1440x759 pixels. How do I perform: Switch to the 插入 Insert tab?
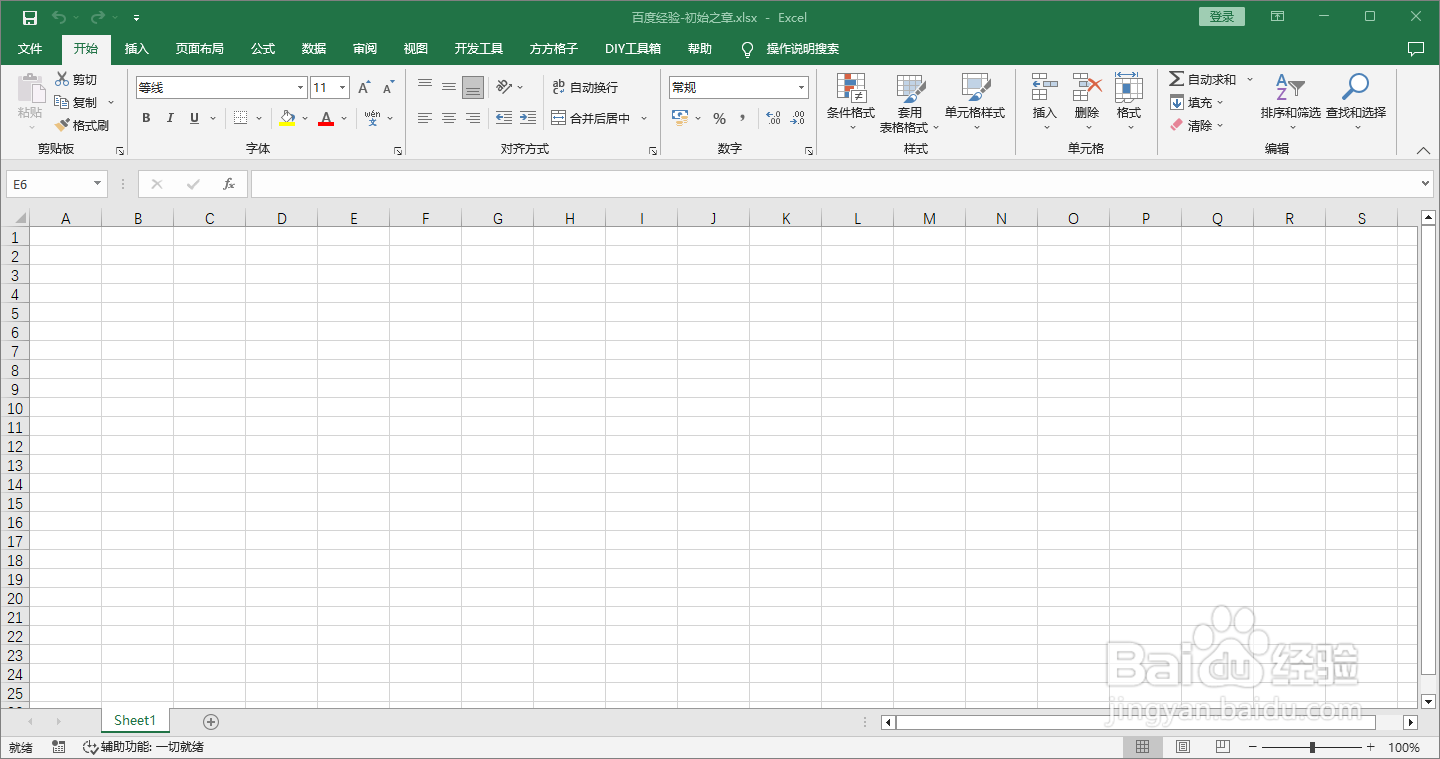coord(136,48)
